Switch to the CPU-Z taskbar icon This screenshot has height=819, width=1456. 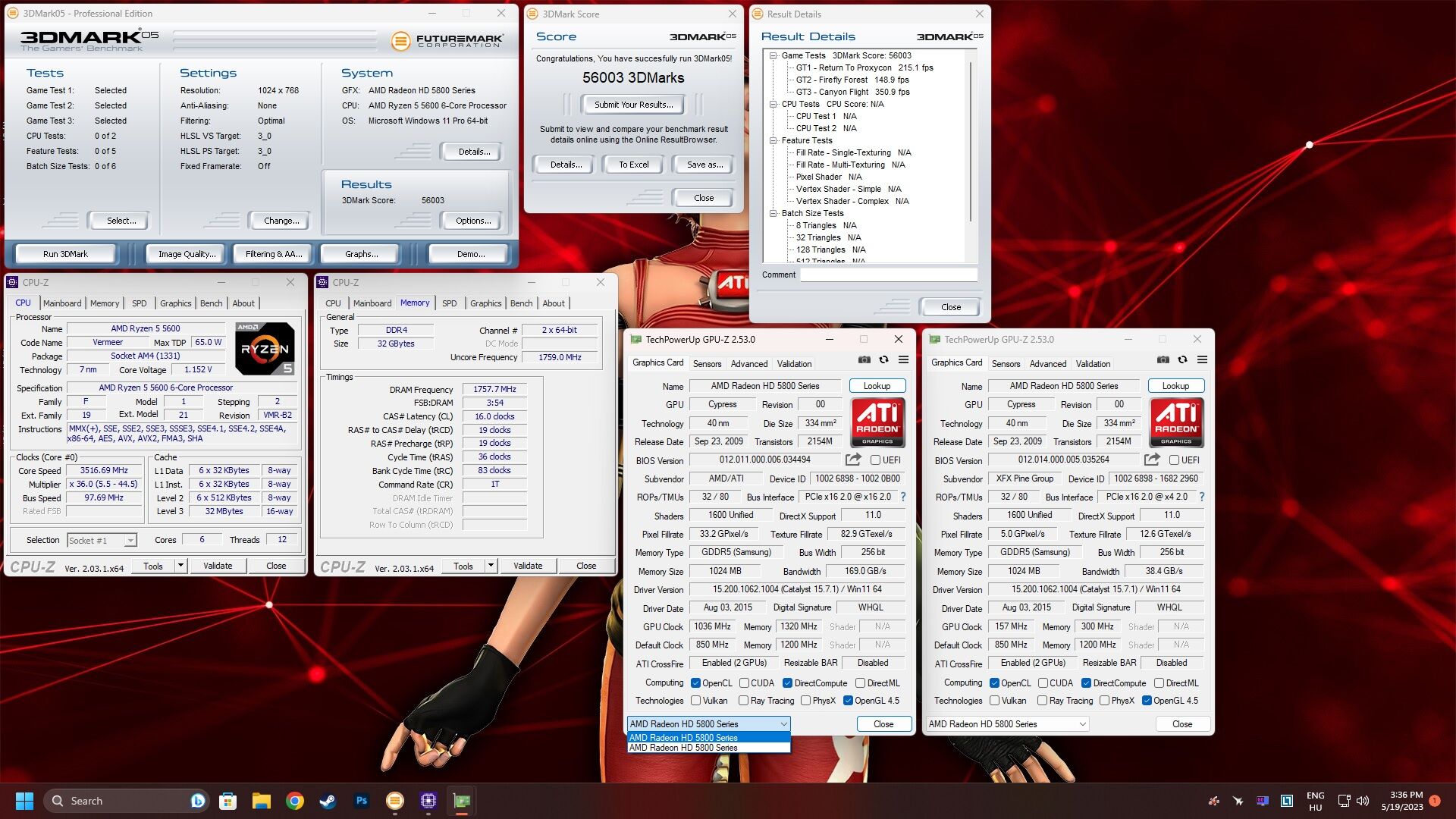tap(428, 801)
